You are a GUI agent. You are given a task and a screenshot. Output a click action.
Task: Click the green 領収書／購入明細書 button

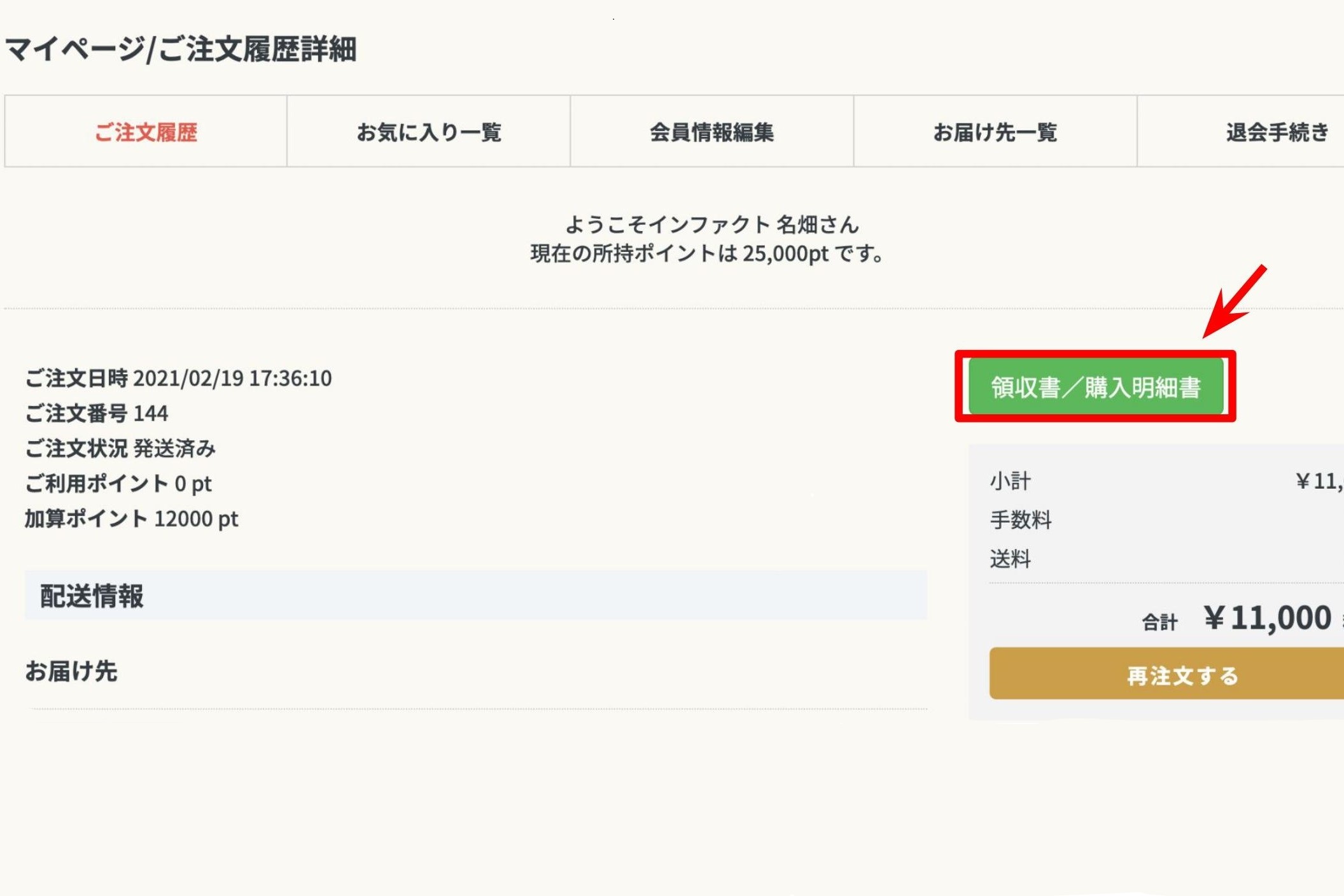coord(1095,387)
